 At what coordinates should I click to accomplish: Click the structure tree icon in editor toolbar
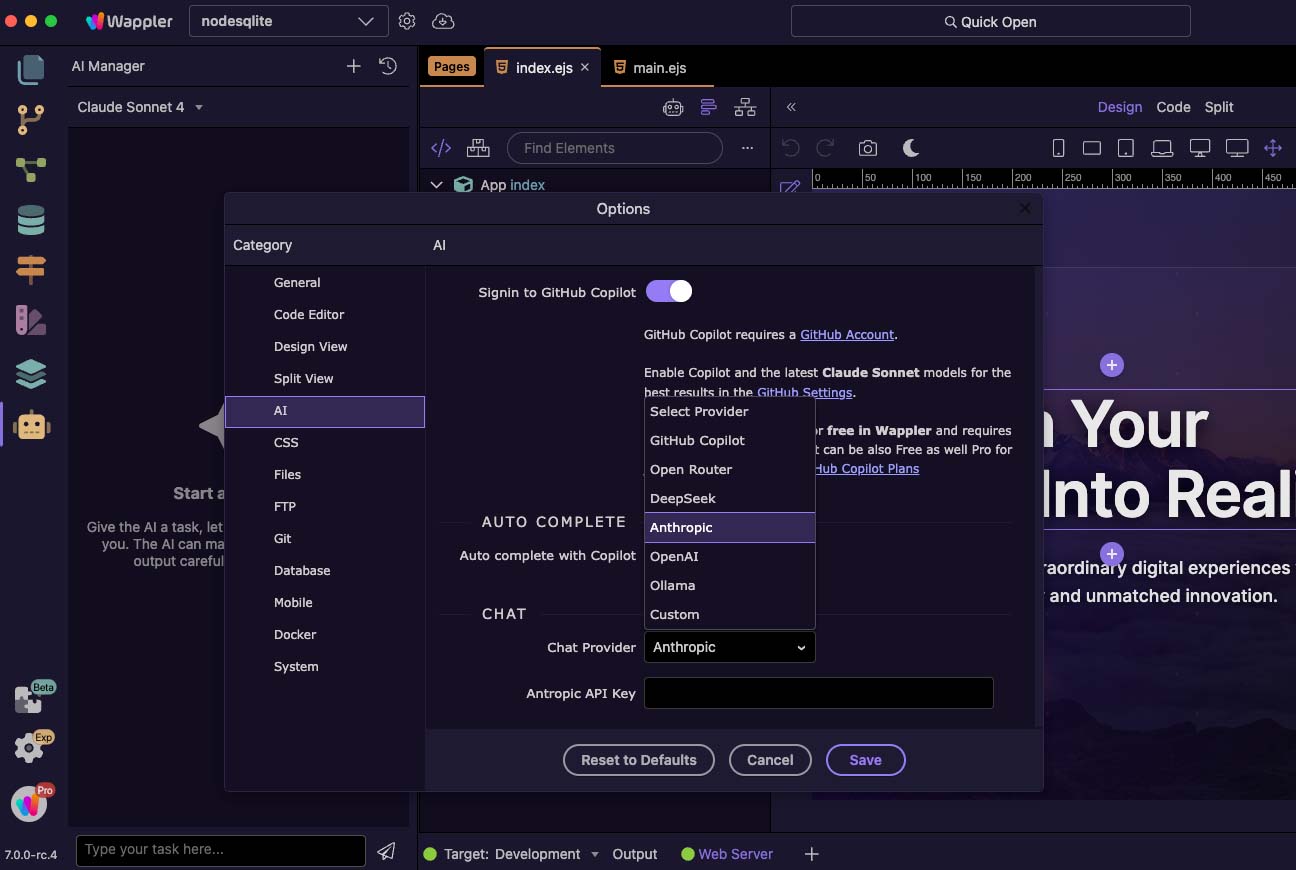[745, 107]
